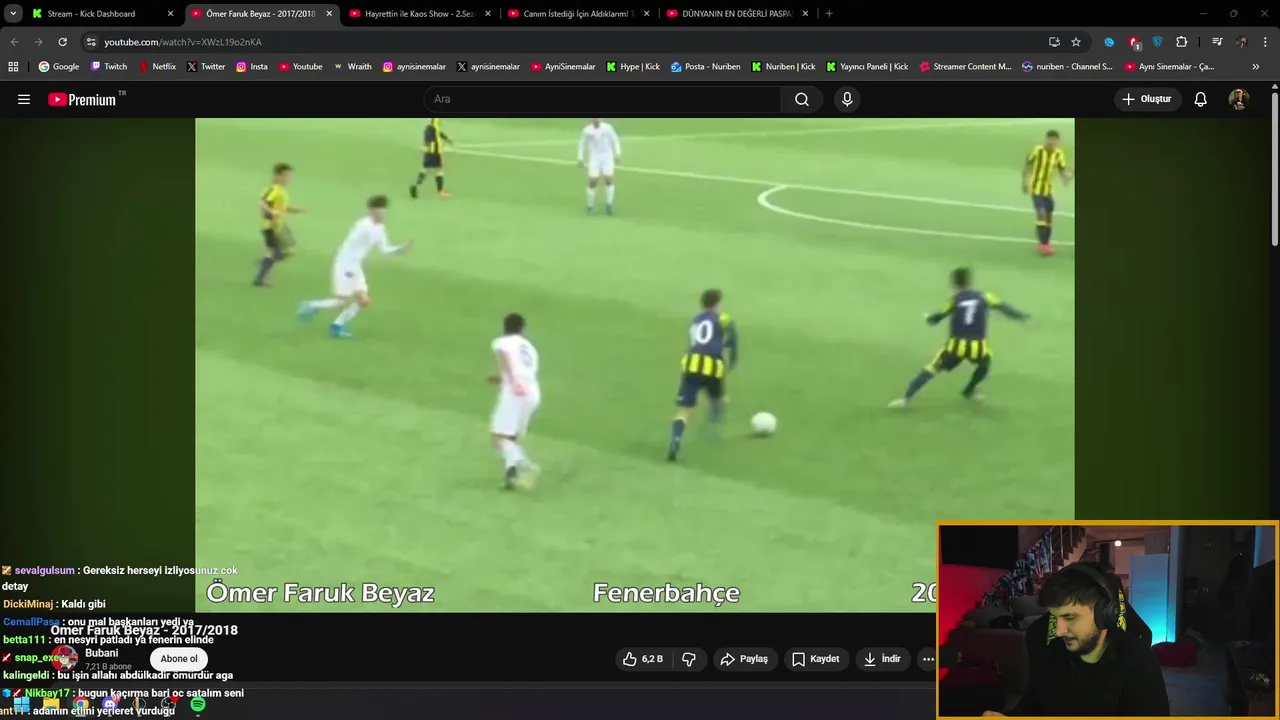This screenshot has height=720, width=1280.
Task: Open the Netflix bookmark
Action: click(157, 67)
